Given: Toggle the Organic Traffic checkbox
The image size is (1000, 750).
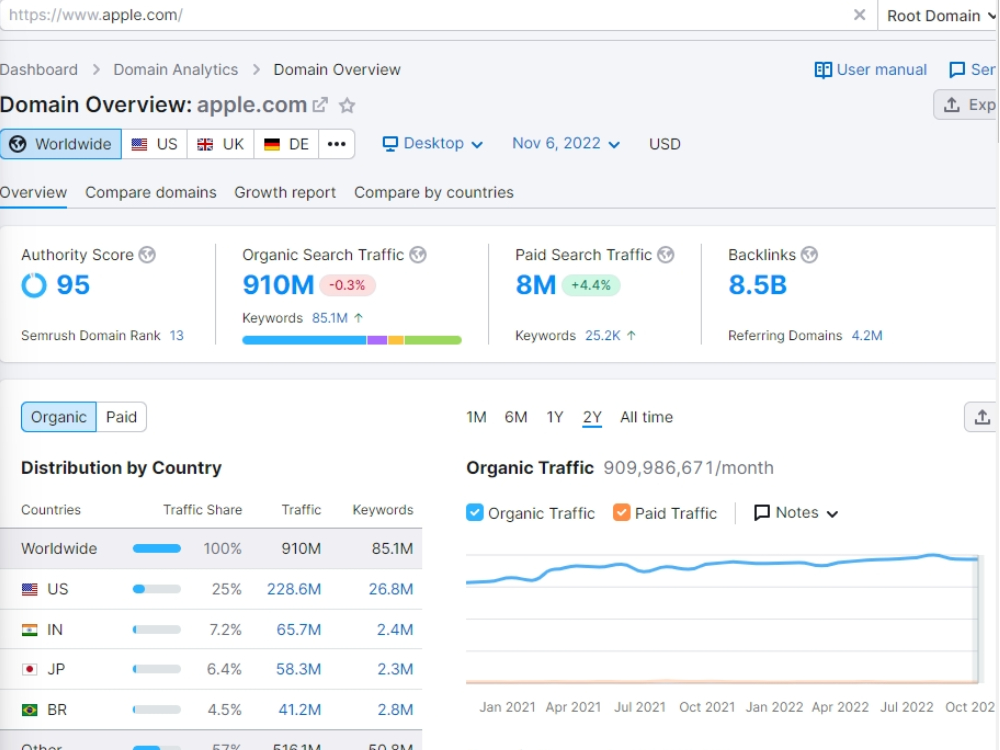Looking at the screenshot, I should pos(475,513).
